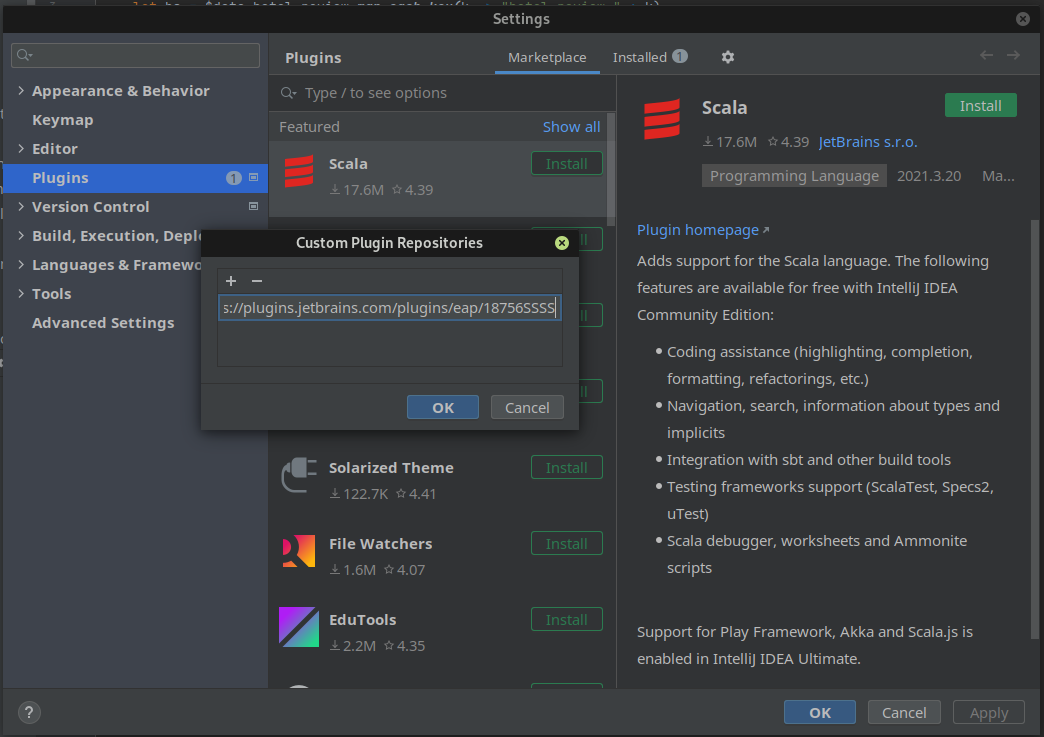Screen dimensions: 1044x737
Task: Click the File Watchers plugin icon
Action: click(x=299, y=551)
